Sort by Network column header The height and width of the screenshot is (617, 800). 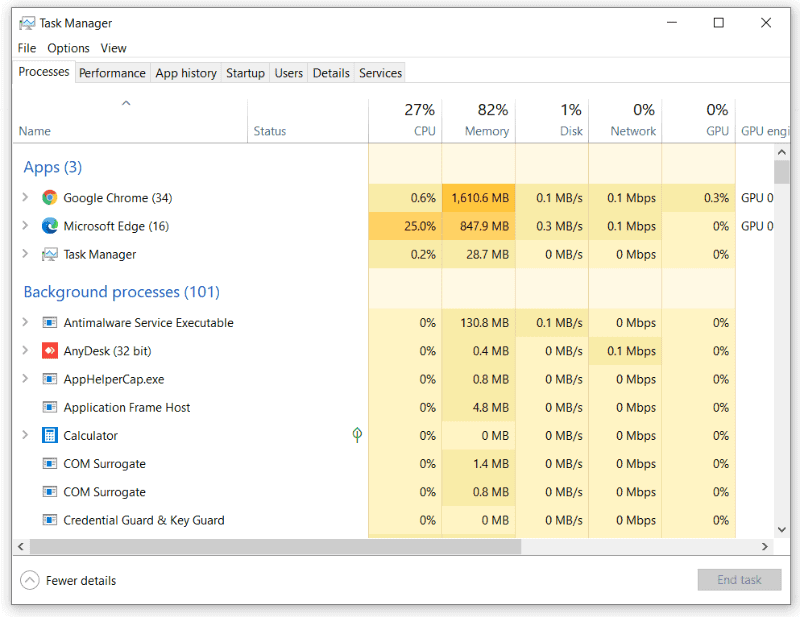pyautogui.click(x=625, y=120)
